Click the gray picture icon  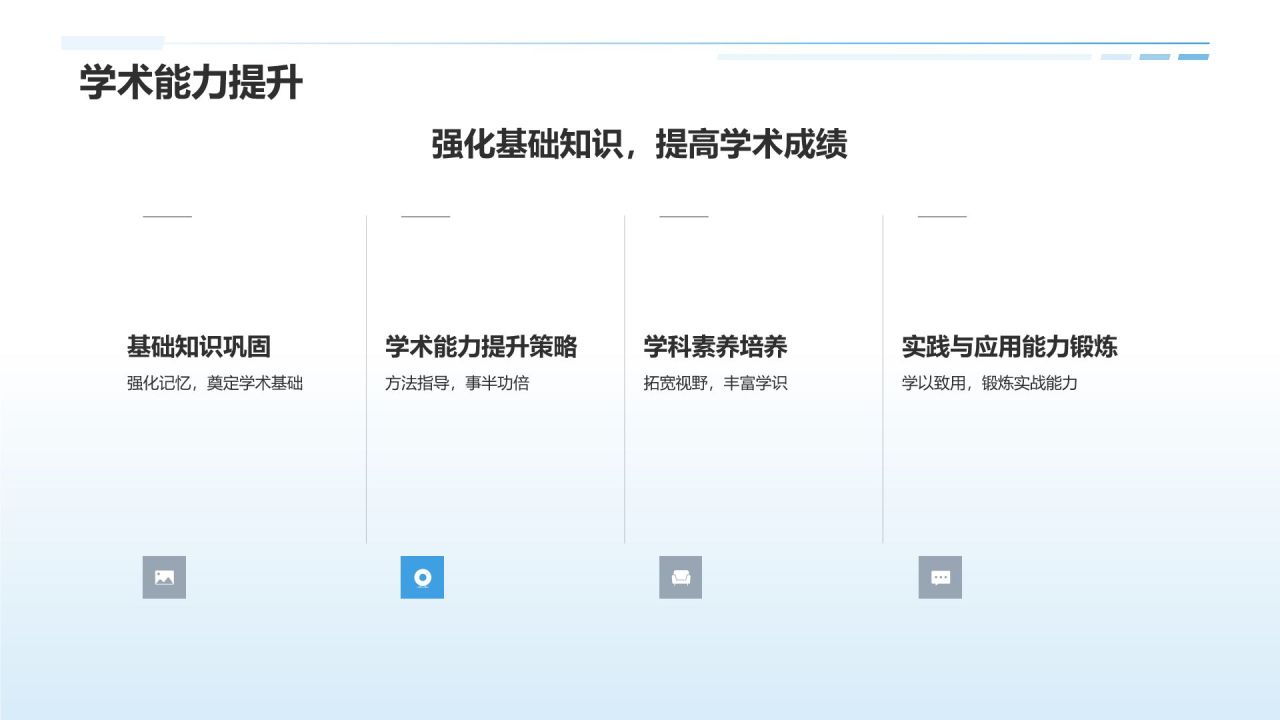164,577
